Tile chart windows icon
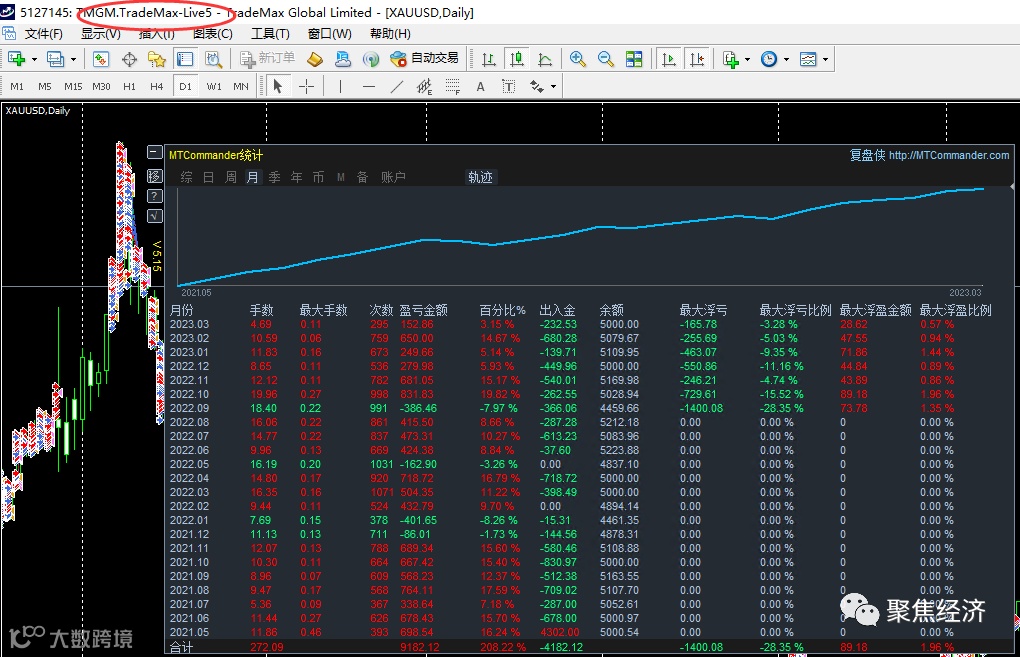Screen dimensions: 1020x657 tap(634, 59)
